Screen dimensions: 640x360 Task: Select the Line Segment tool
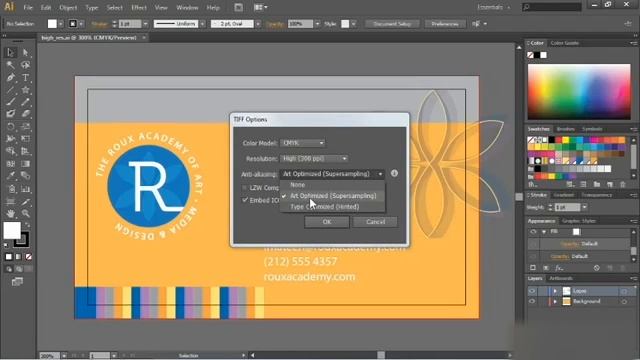click(x=11, y=90)
